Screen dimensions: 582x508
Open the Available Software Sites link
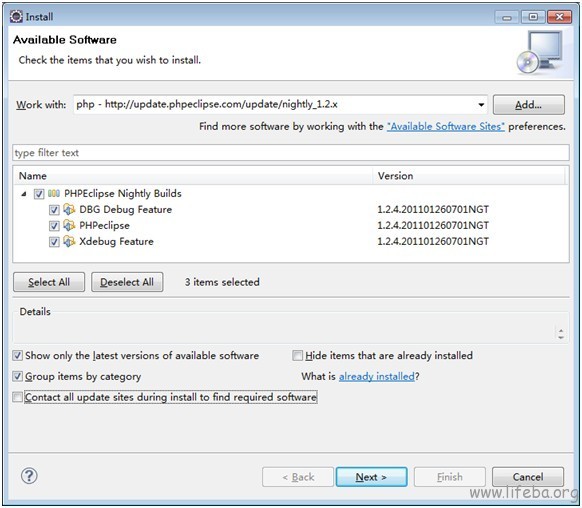coord(445,127)
